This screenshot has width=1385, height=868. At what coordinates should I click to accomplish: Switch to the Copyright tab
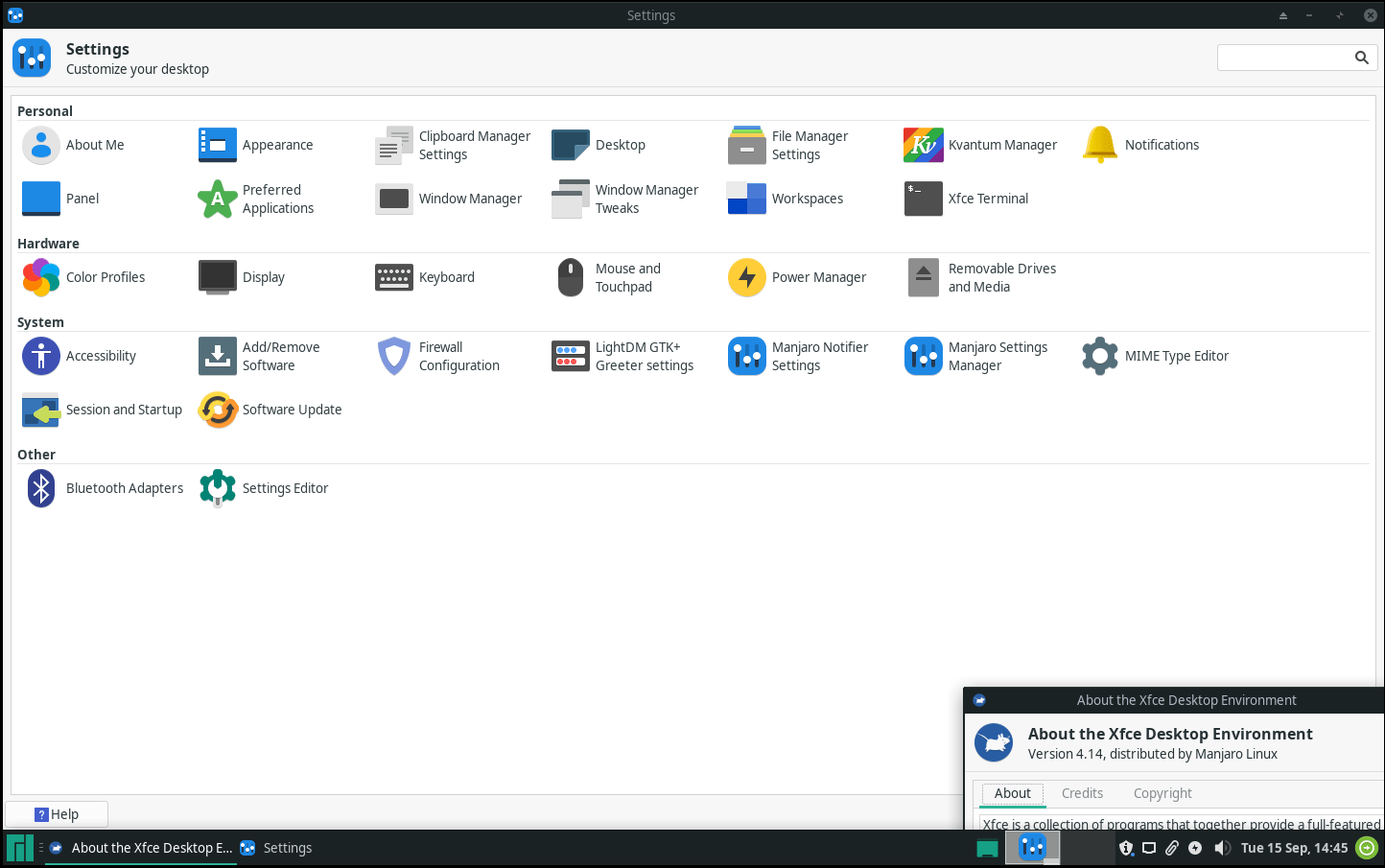click(1162, 793)
